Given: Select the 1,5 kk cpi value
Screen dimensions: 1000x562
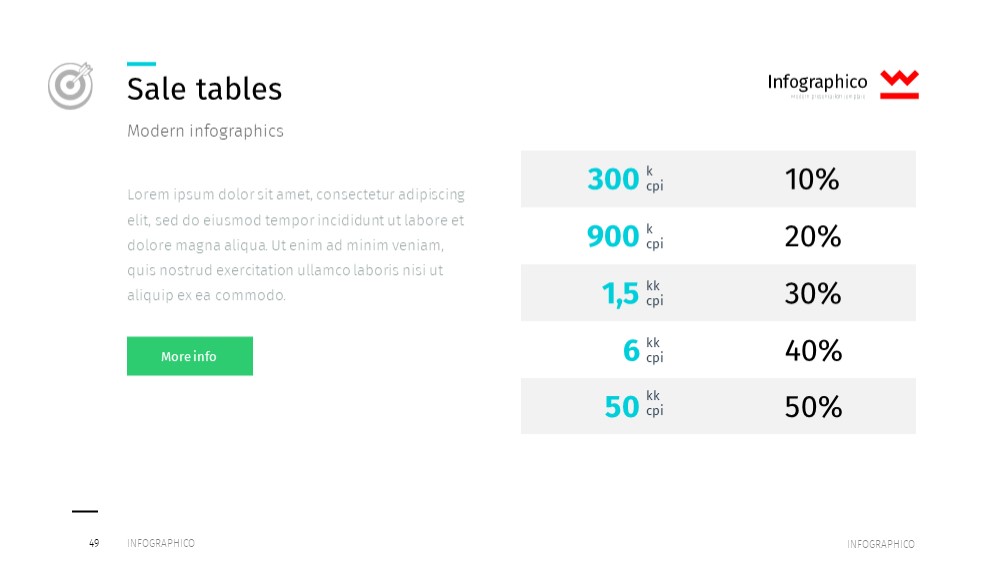Looking at the screenshot, I should 633,293.
